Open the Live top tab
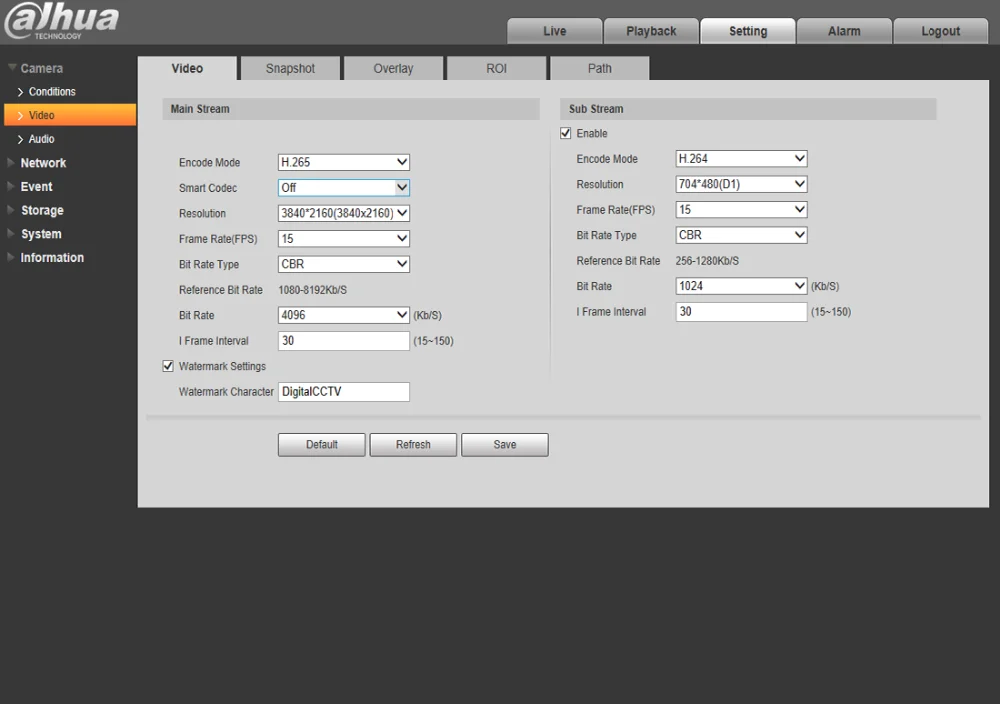This screenshot has width=1000, height=704. [554, 31]
